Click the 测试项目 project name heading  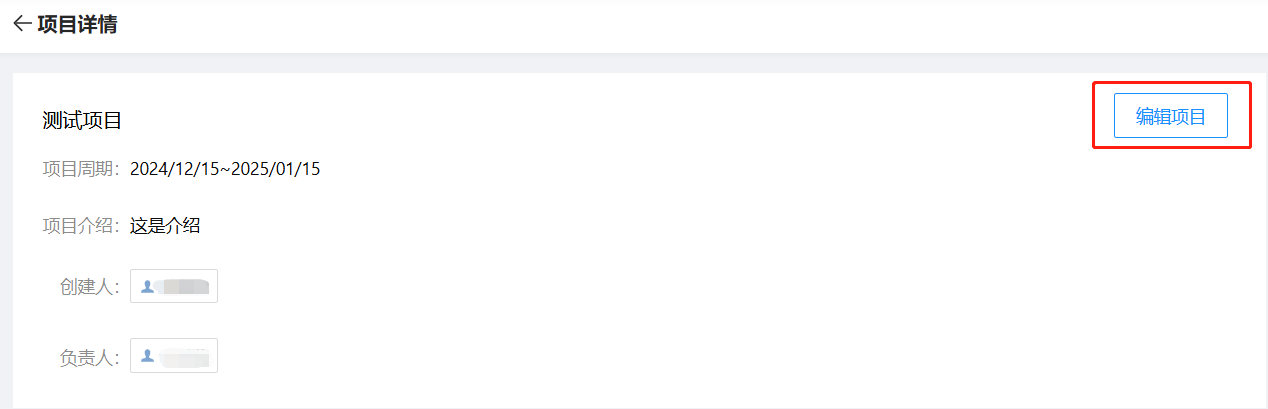pyautogui.click(x=82, y=121)
